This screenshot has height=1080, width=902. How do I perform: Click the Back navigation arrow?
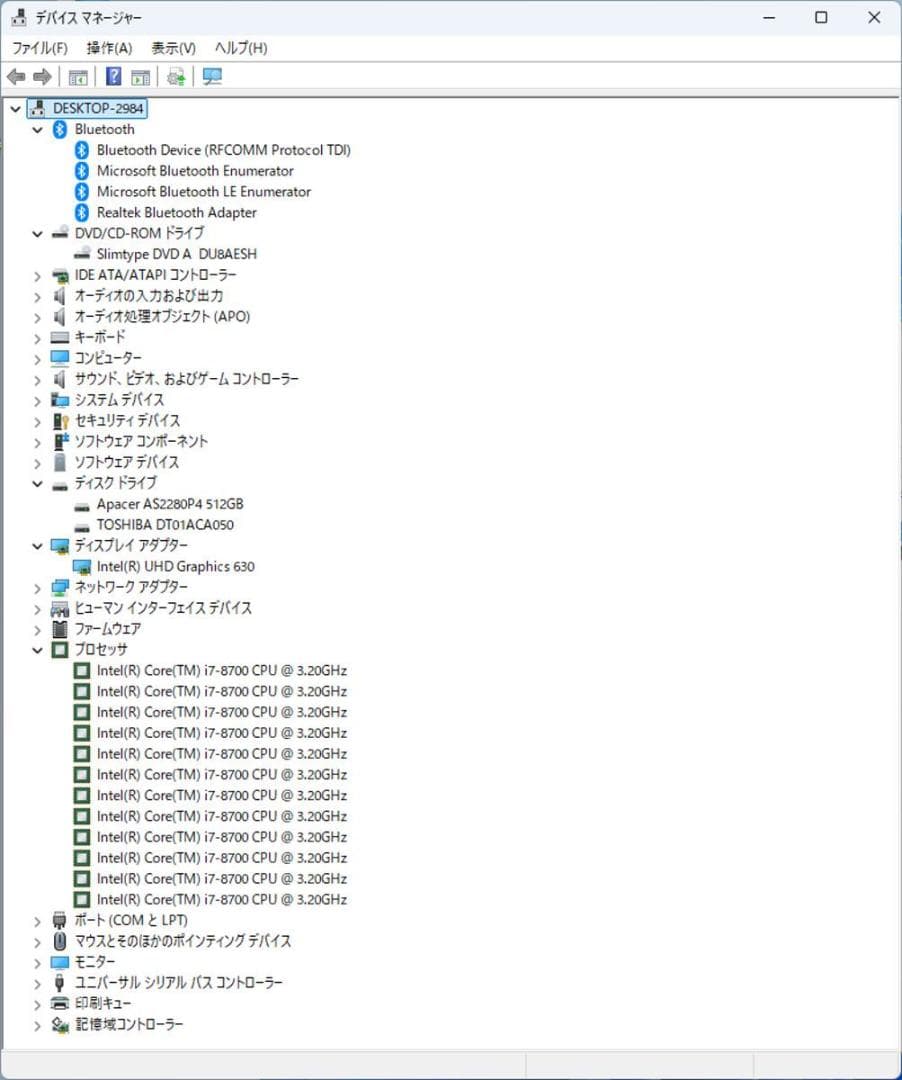click(16, 77)
